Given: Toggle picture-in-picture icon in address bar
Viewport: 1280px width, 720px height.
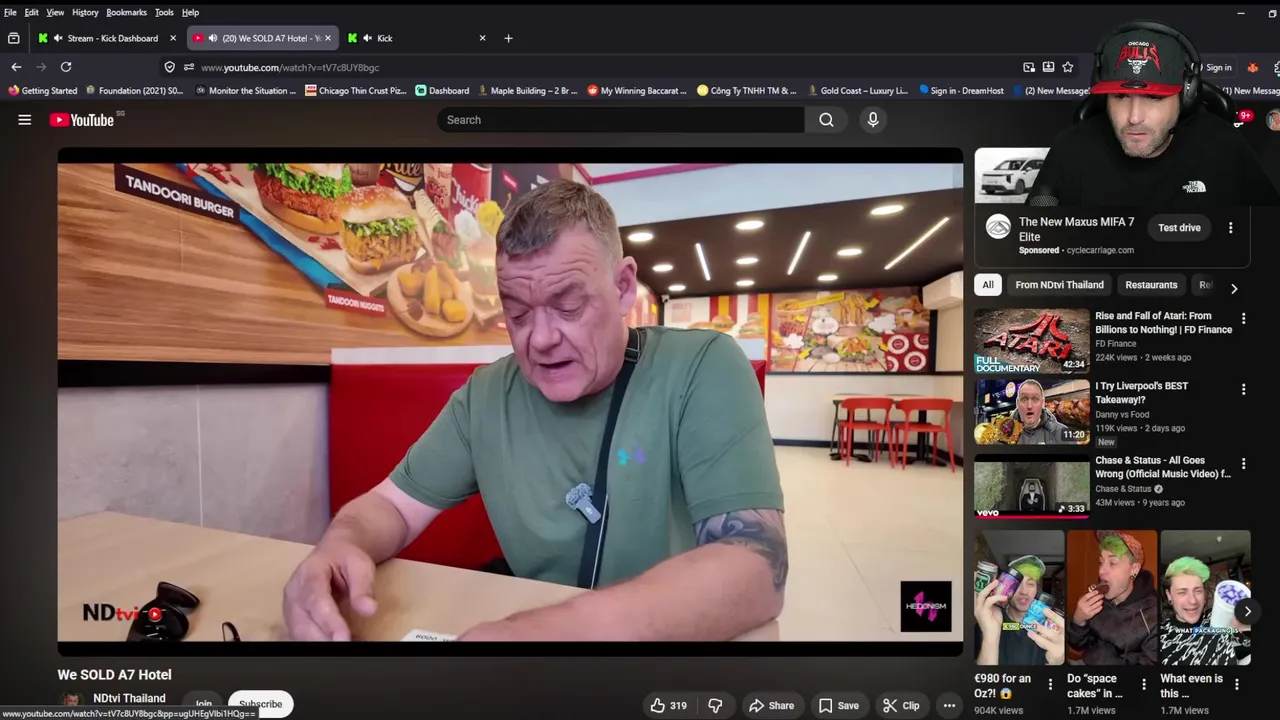Looking at the screenshot, I should click(x=1029, y=67).
